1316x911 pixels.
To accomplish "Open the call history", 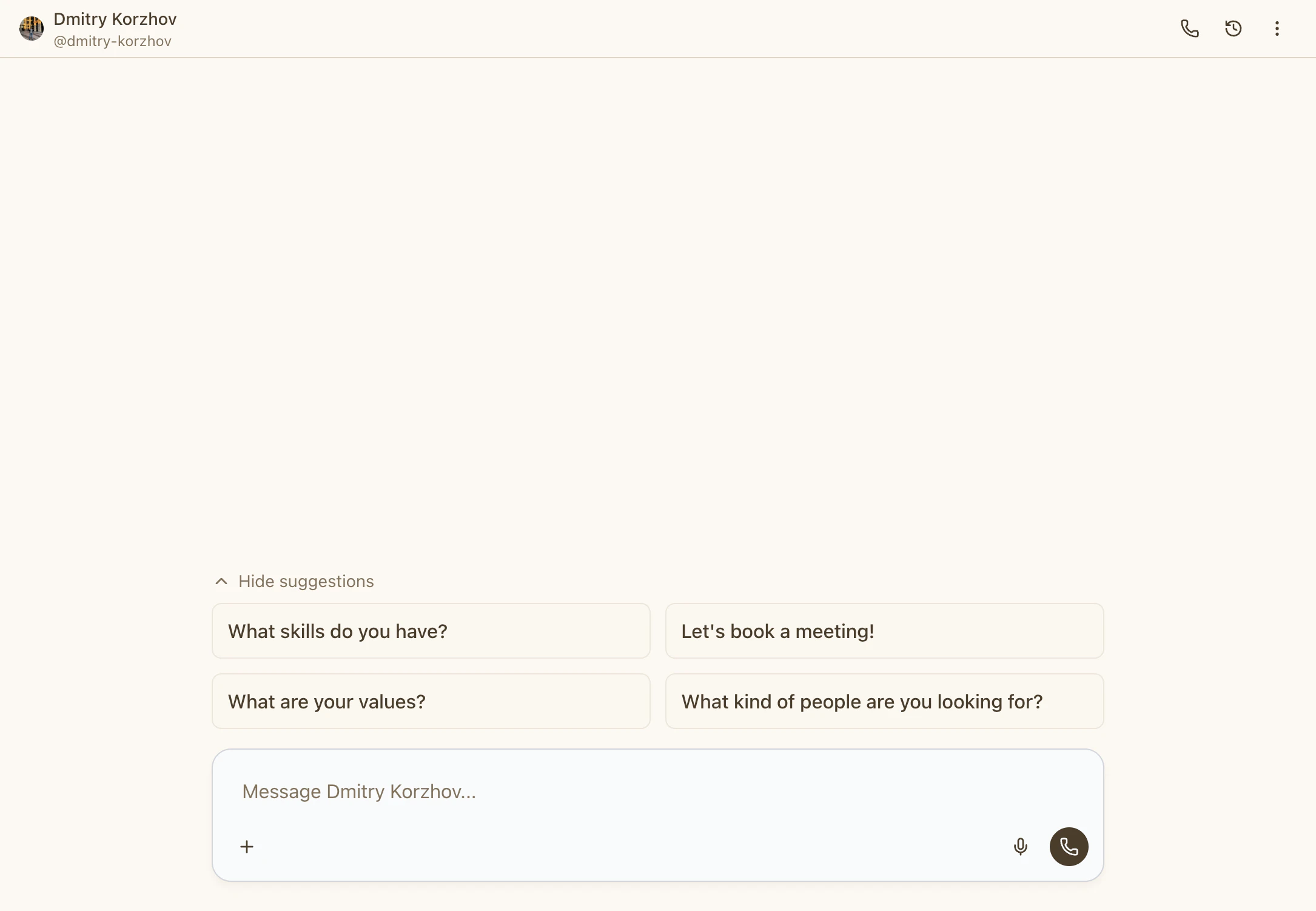I will [x=1233, y=28].
